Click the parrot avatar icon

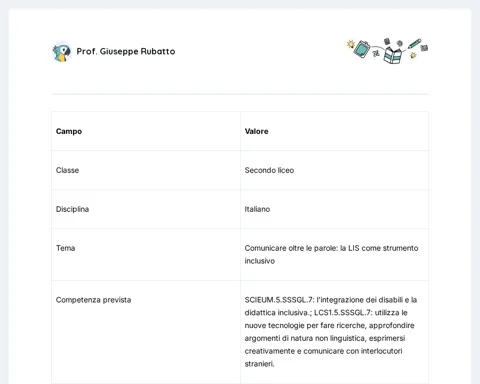click(x=62, y=52)
